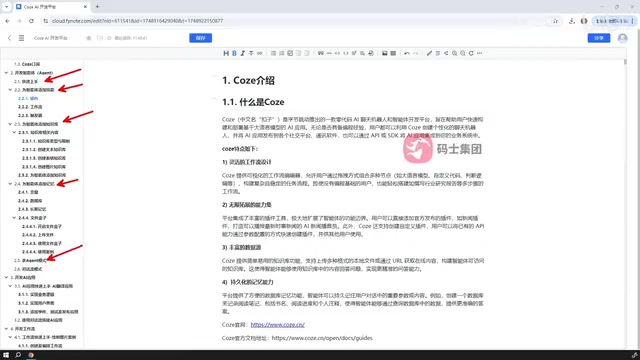Viewport: 640px width, 360px height.
Task: Insert a table into the note
Action: tap(393, 53)
